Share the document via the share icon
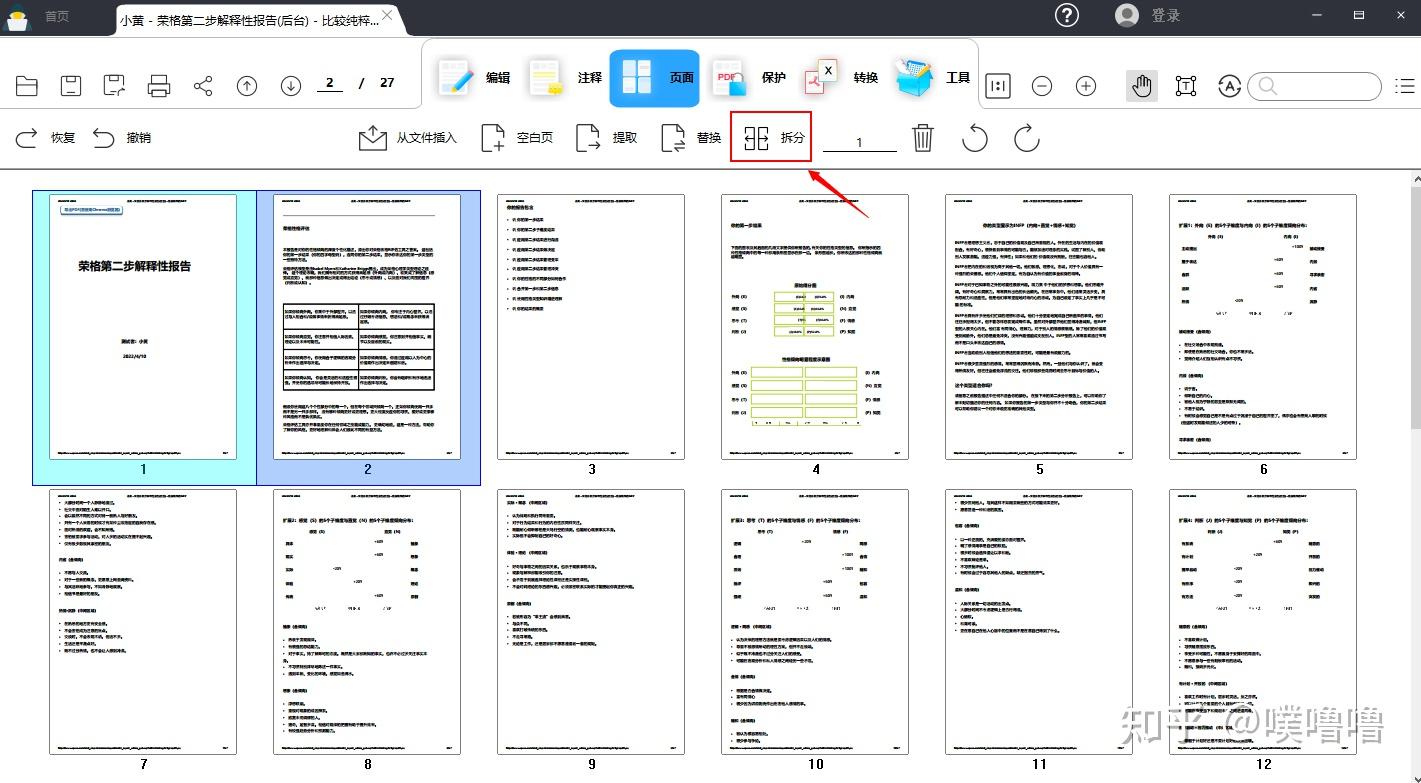The image size is (1421, 783). point(203,86)
